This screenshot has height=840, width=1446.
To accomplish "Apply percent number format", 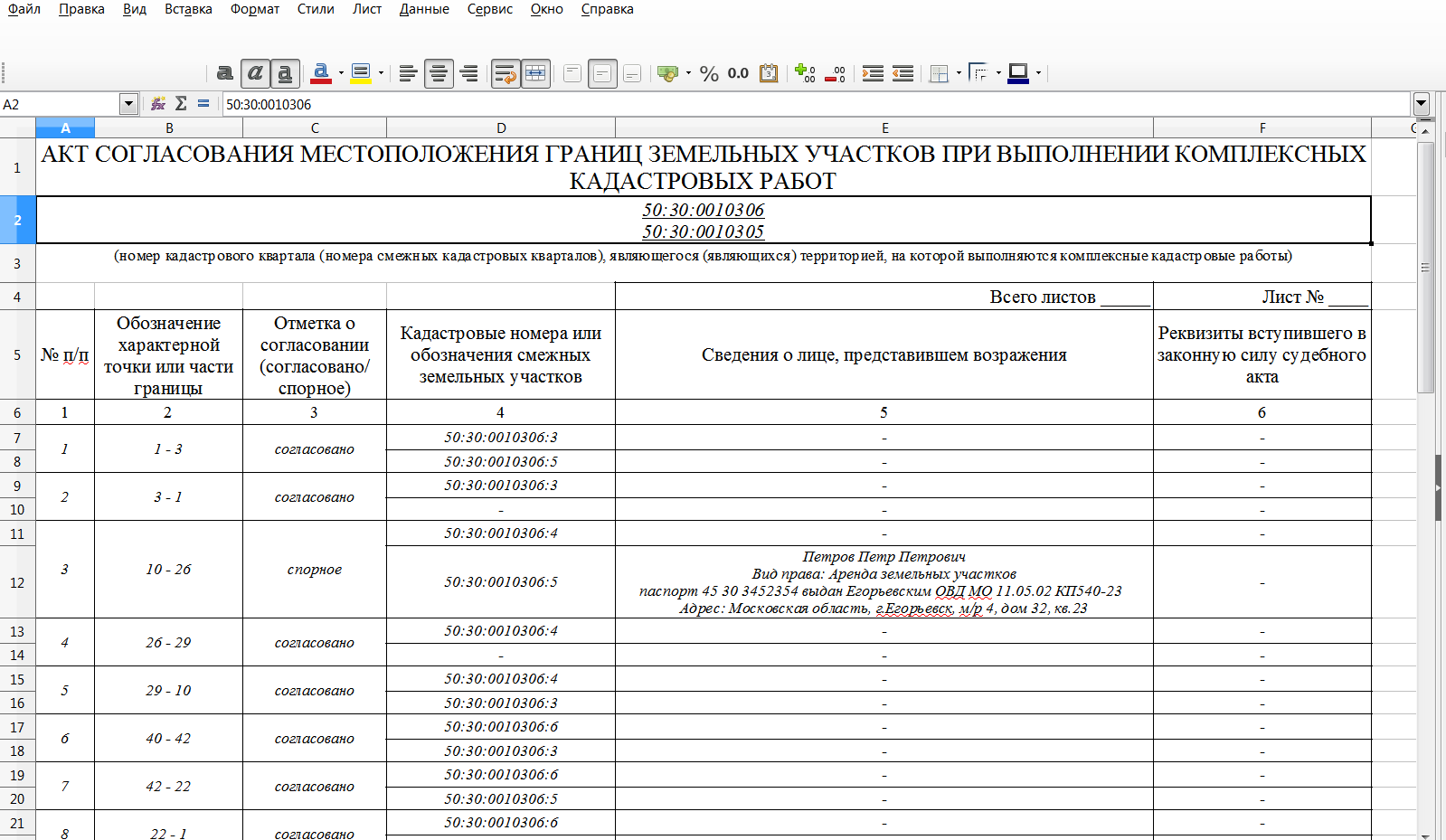I will pos(709,73).
